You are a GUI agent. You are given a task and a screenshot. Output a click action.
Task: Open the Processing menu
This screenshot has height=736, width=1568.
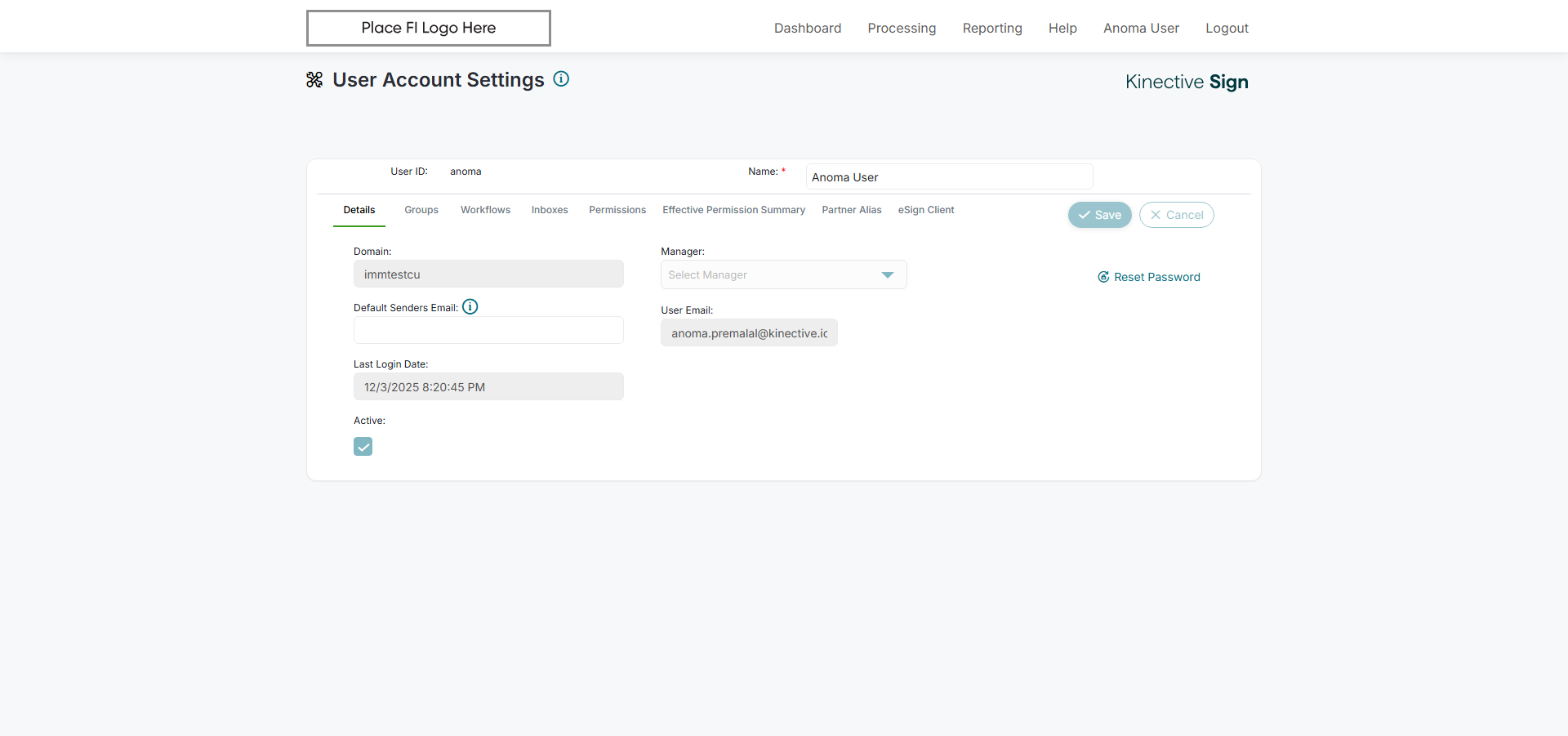click(902, 28)
